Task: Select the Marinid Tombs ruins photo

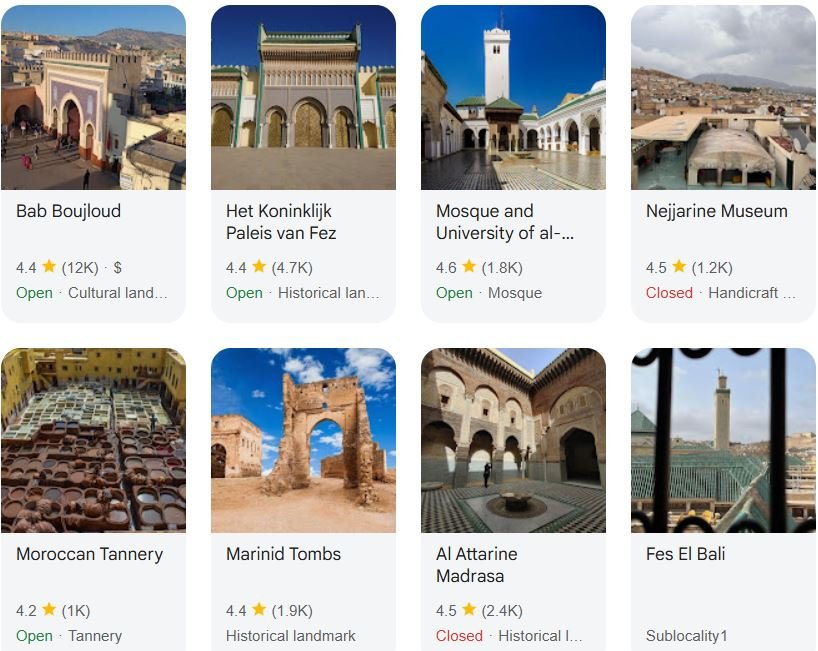Action: click(305, 439)
